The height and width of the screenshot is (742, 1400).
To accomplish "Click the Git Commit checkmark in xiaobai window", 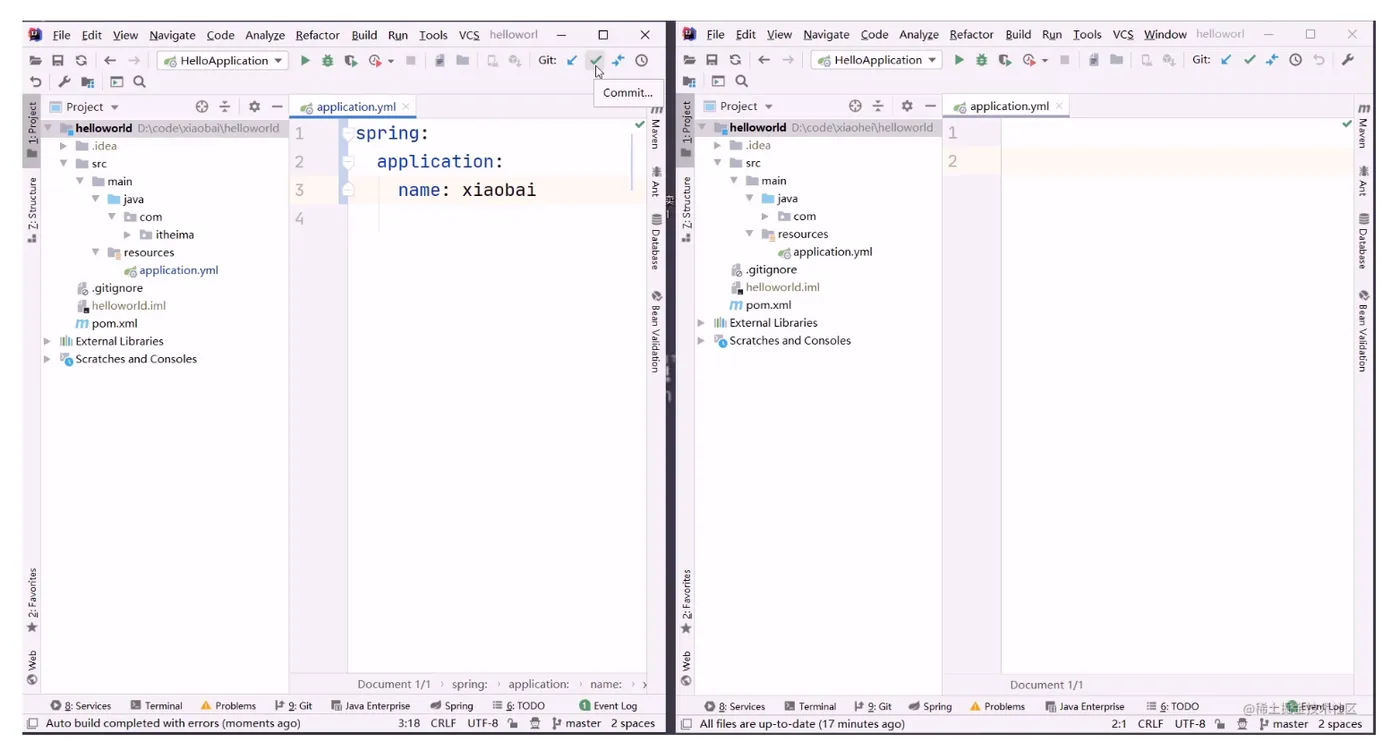I will click(595, 60).
